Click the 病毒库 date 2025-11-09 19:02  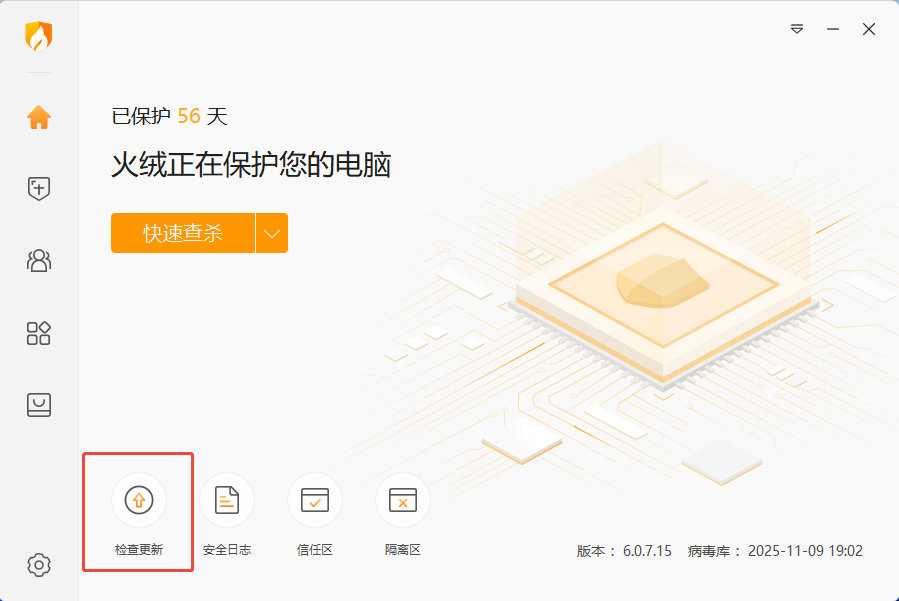tap(805, 551)
